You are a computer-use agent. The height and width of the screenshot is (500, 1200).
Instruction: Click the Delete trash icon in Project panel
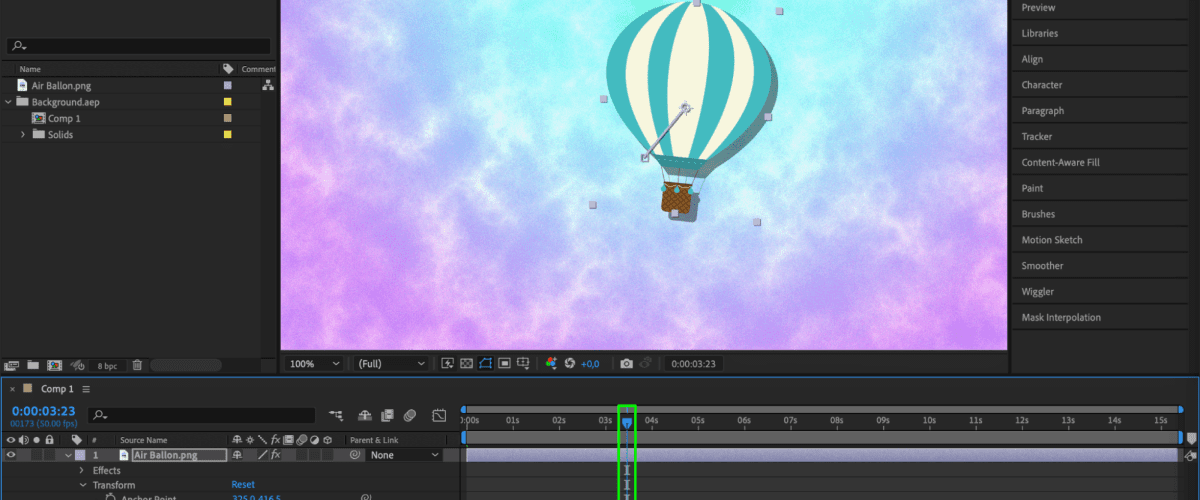pos(137,366)
